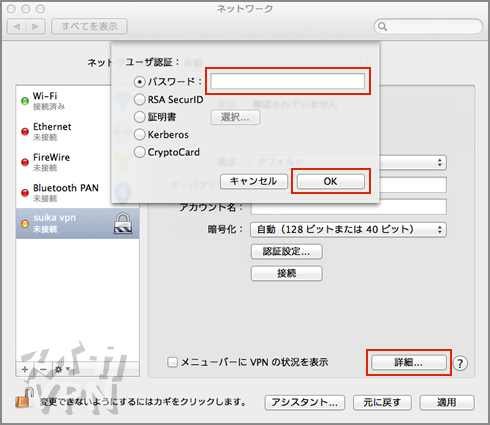
Task: Enable showing VPN status in menu bar
Action: point(172,362)
